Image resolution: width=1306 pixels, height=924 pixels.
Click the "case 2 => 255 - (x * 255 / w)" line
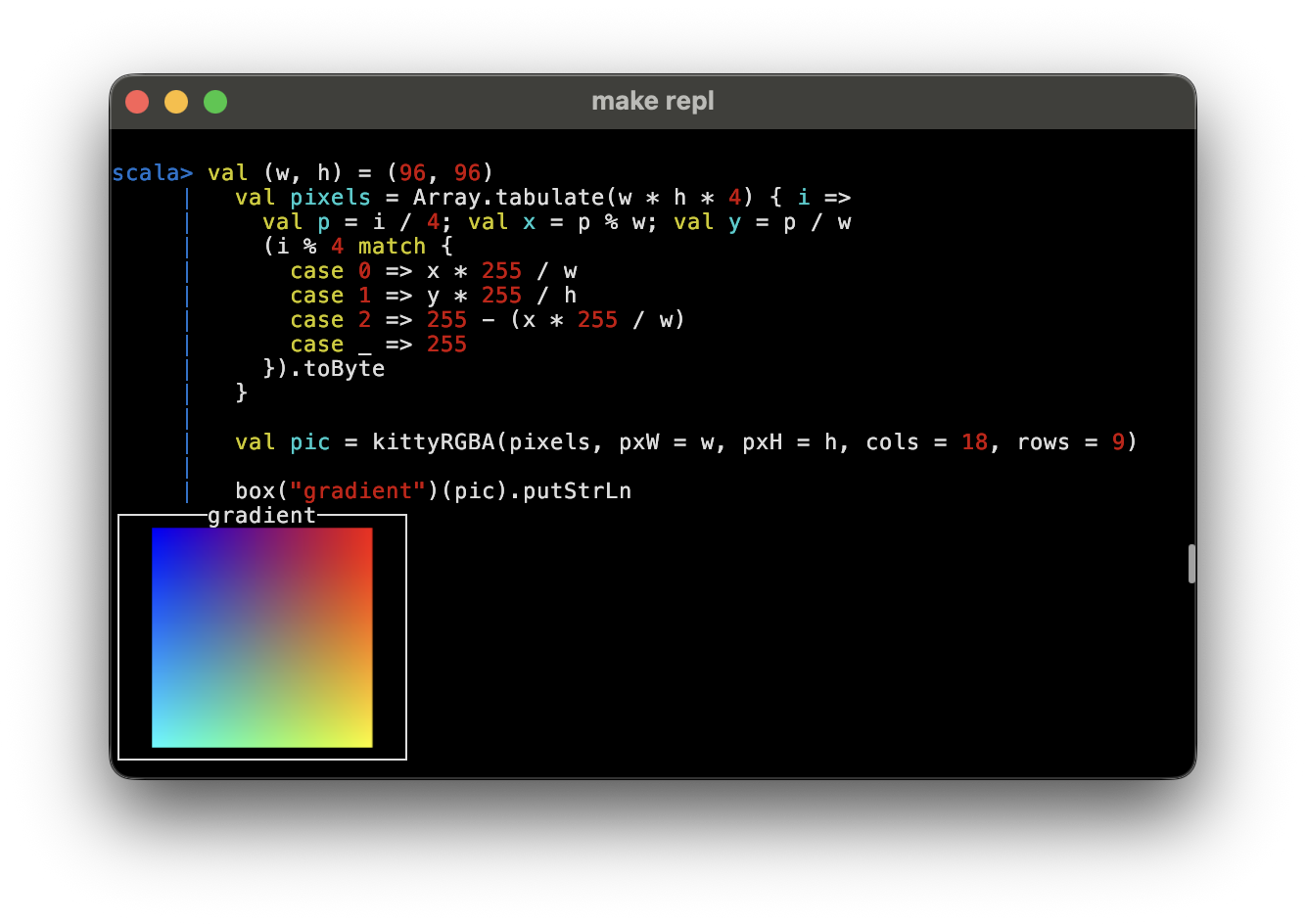488,320
